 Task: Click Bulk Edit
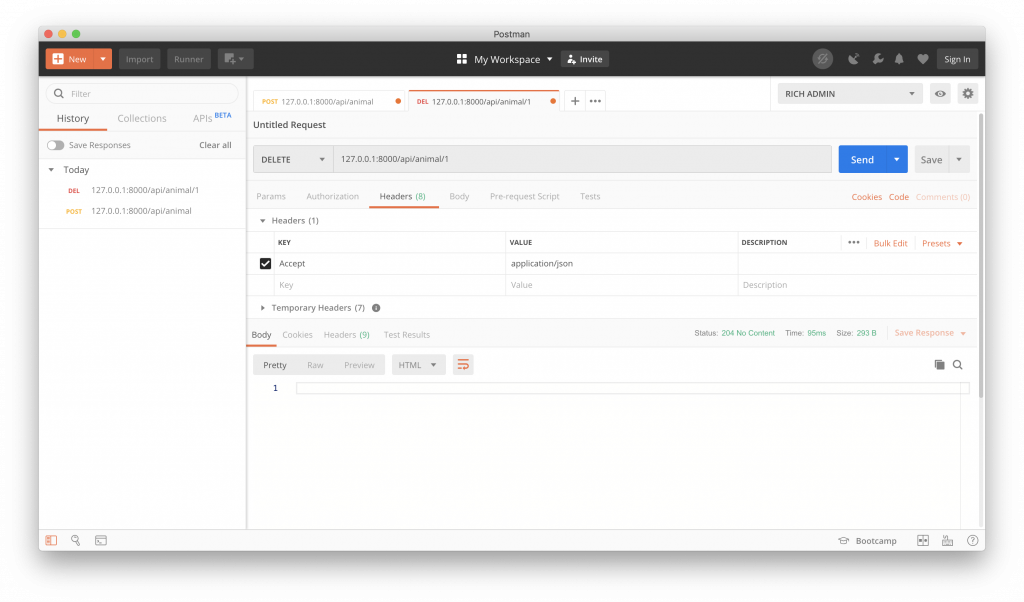pyautogui.click(x=890, y=244)
